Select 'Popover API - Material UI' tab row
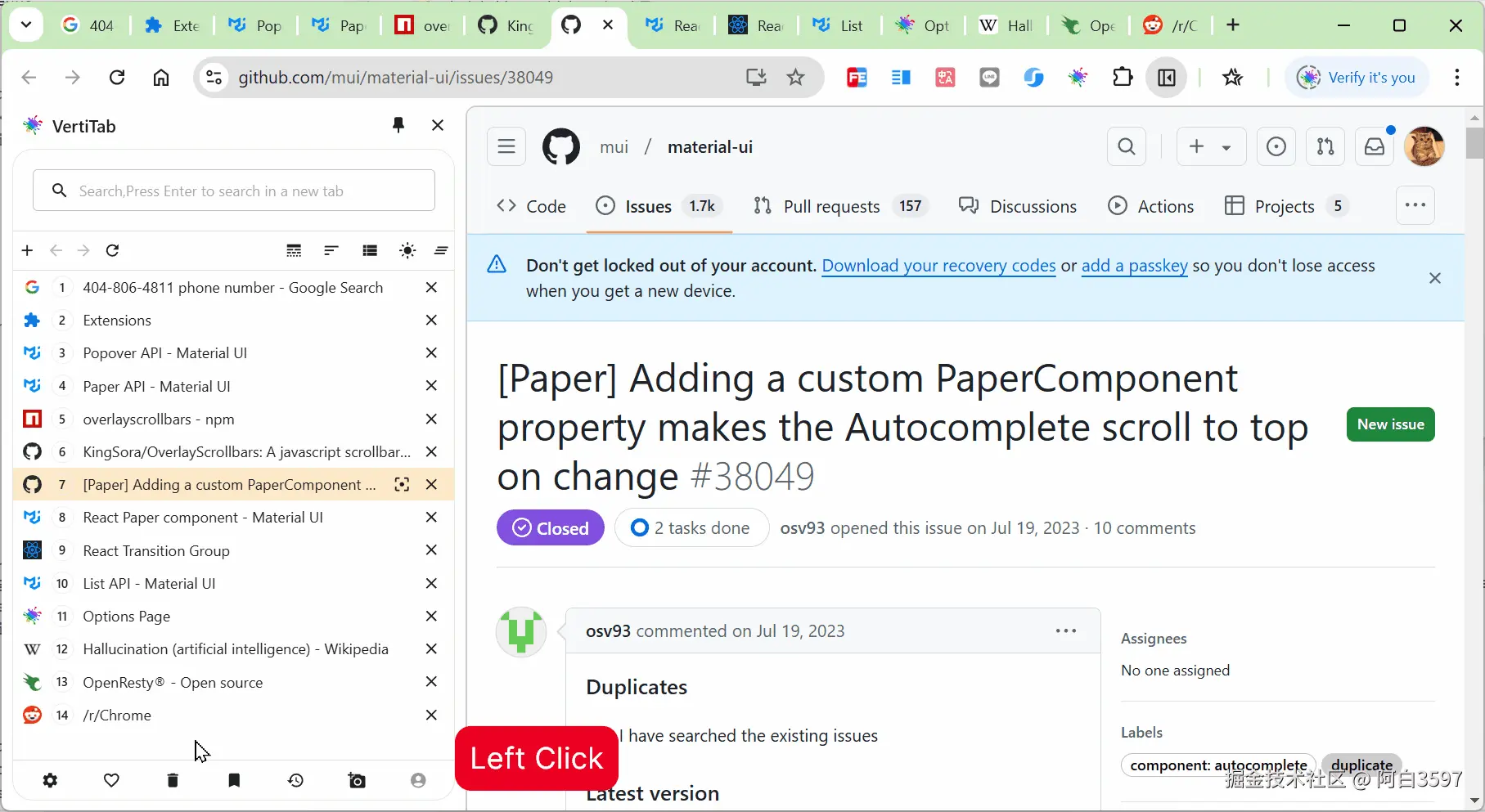 coord(234,352)
